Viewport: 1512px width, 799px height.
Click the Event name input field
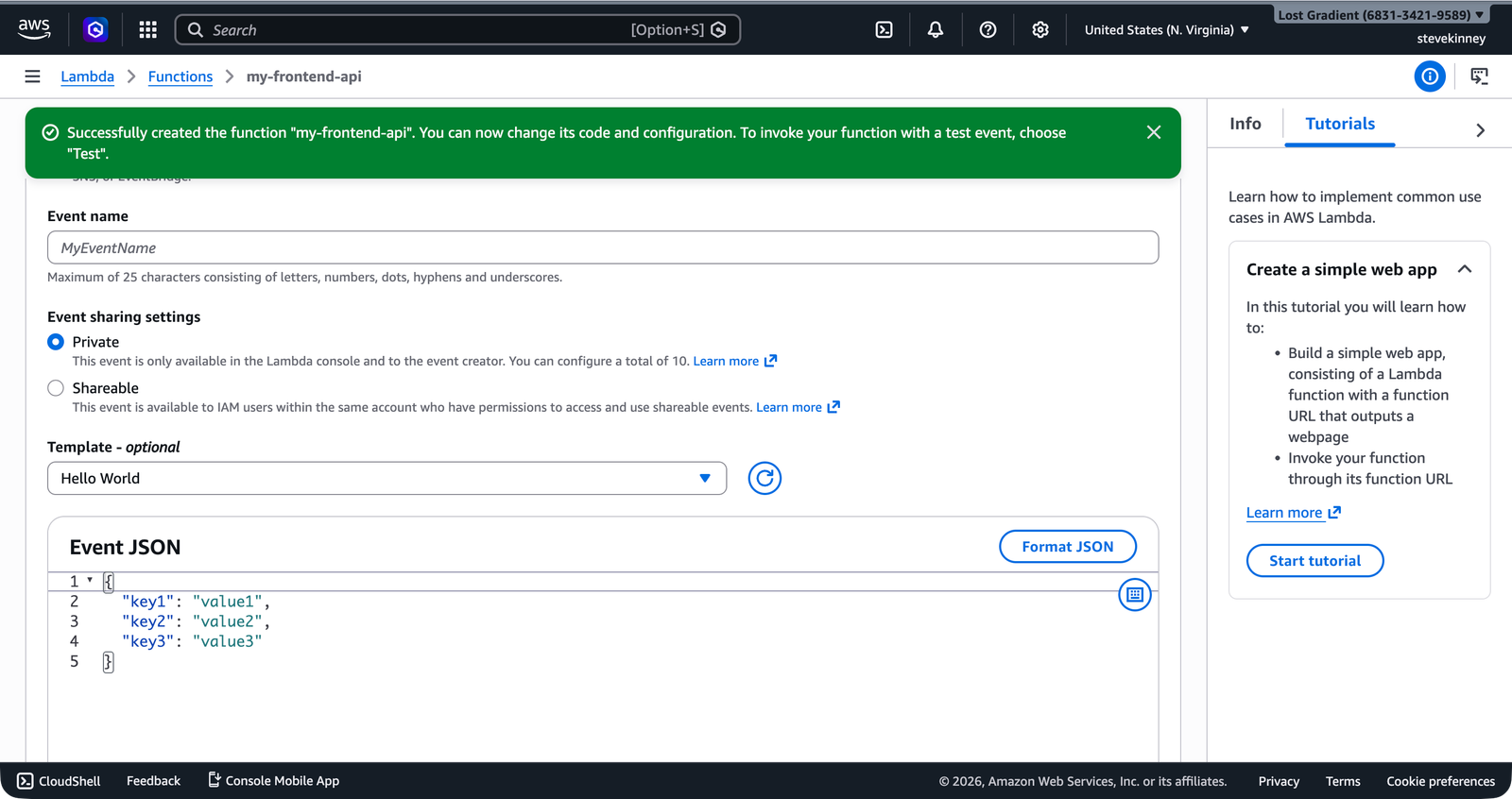tap(603, 248)
